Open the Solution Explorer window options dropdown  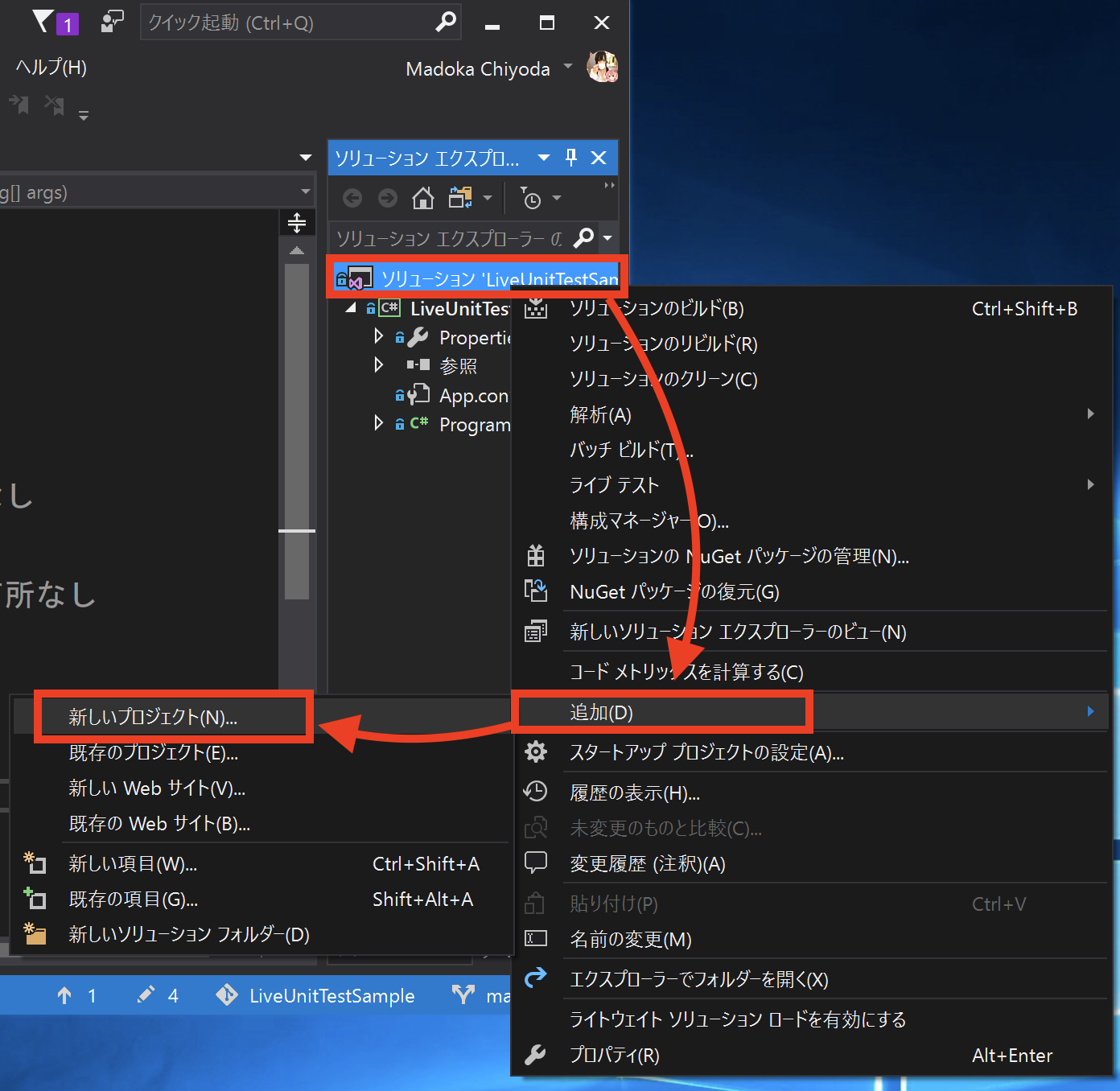click(x=544, y=158)
